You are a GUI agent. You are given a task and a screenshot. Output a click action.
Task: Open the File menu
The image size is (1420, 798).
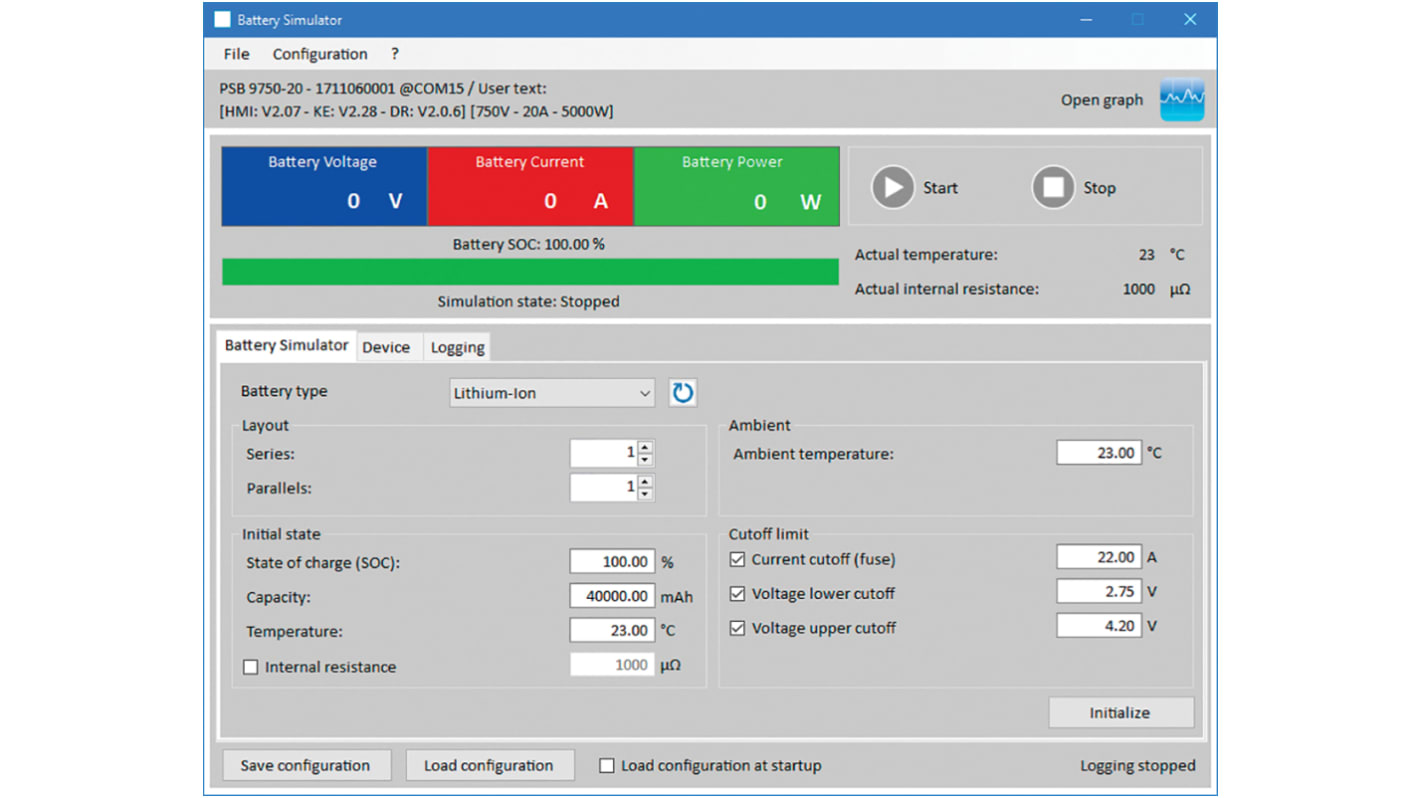(x=236, y=54)
